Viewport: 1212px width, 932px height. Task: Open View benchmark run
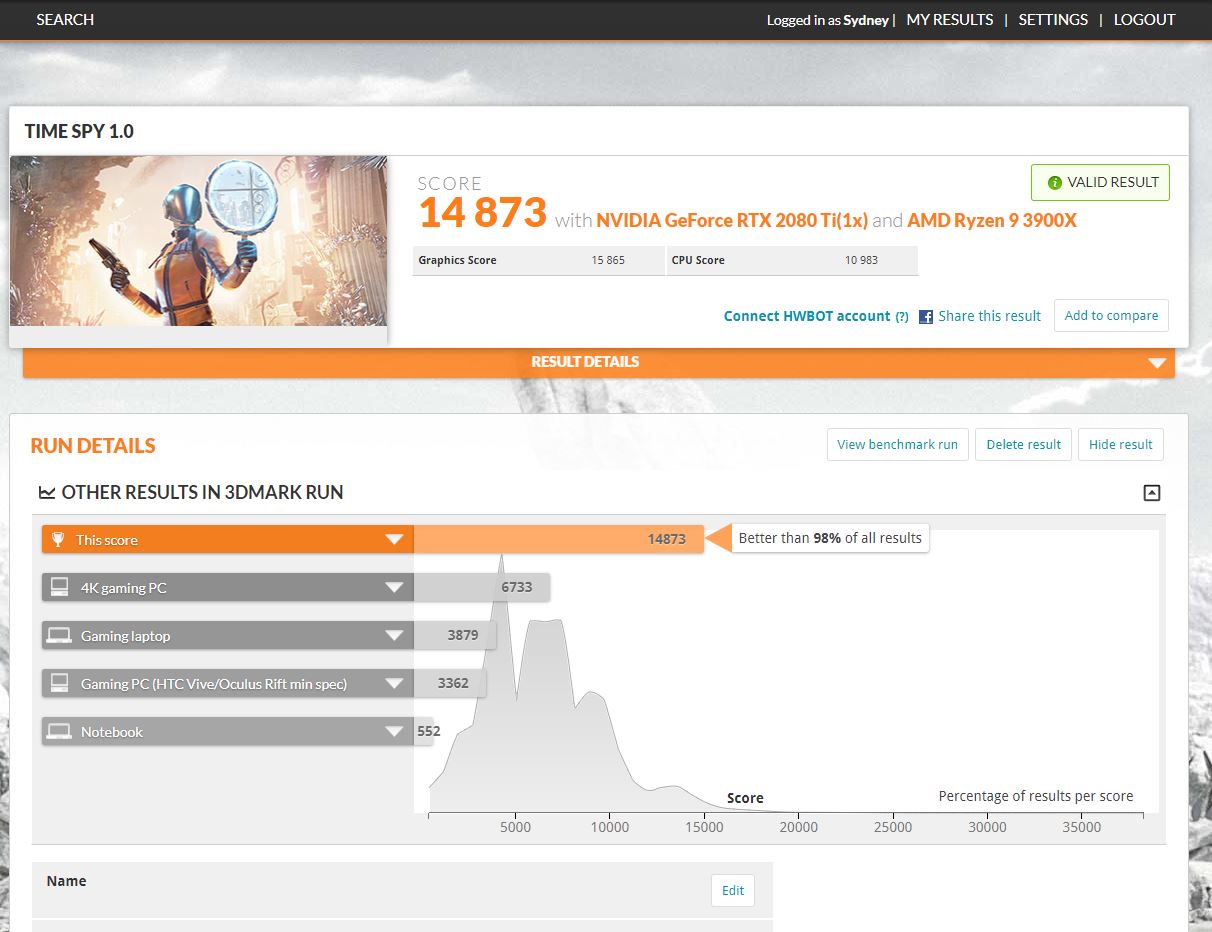tap(897, 444)
